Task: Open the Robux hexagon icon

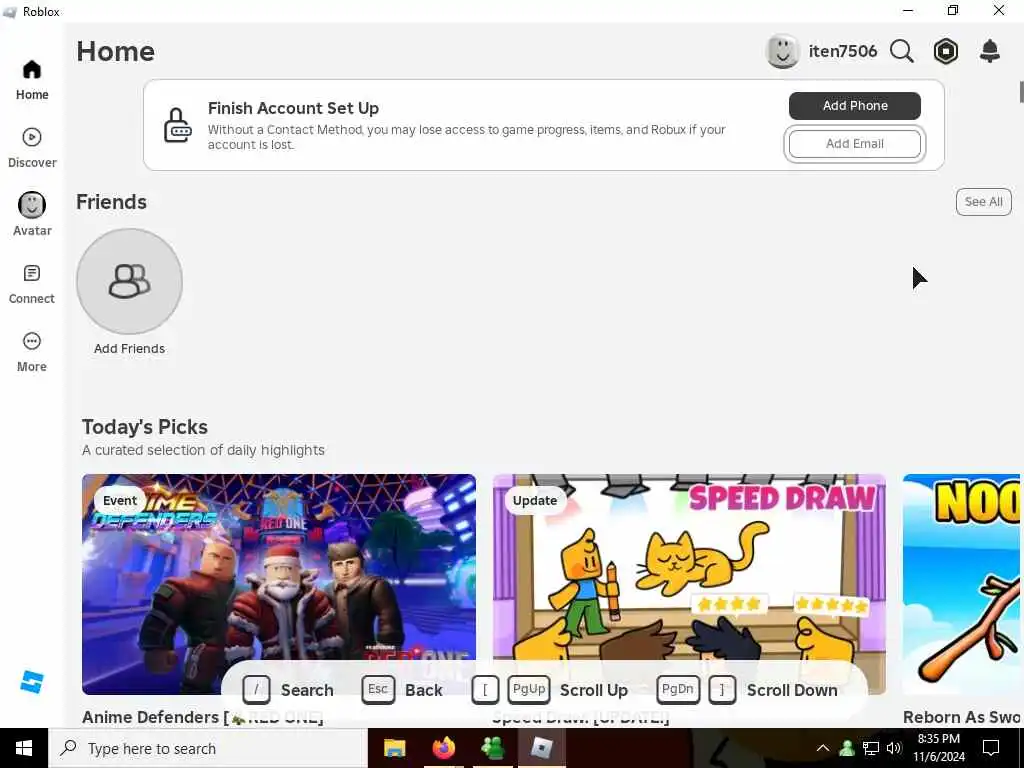Action: pos(946,51)
